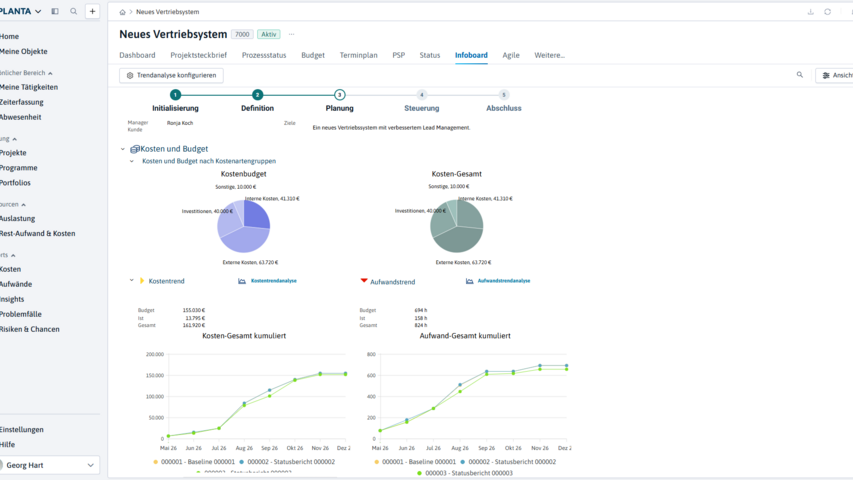Open the Projektsteckbrief tab

[199, 55]
